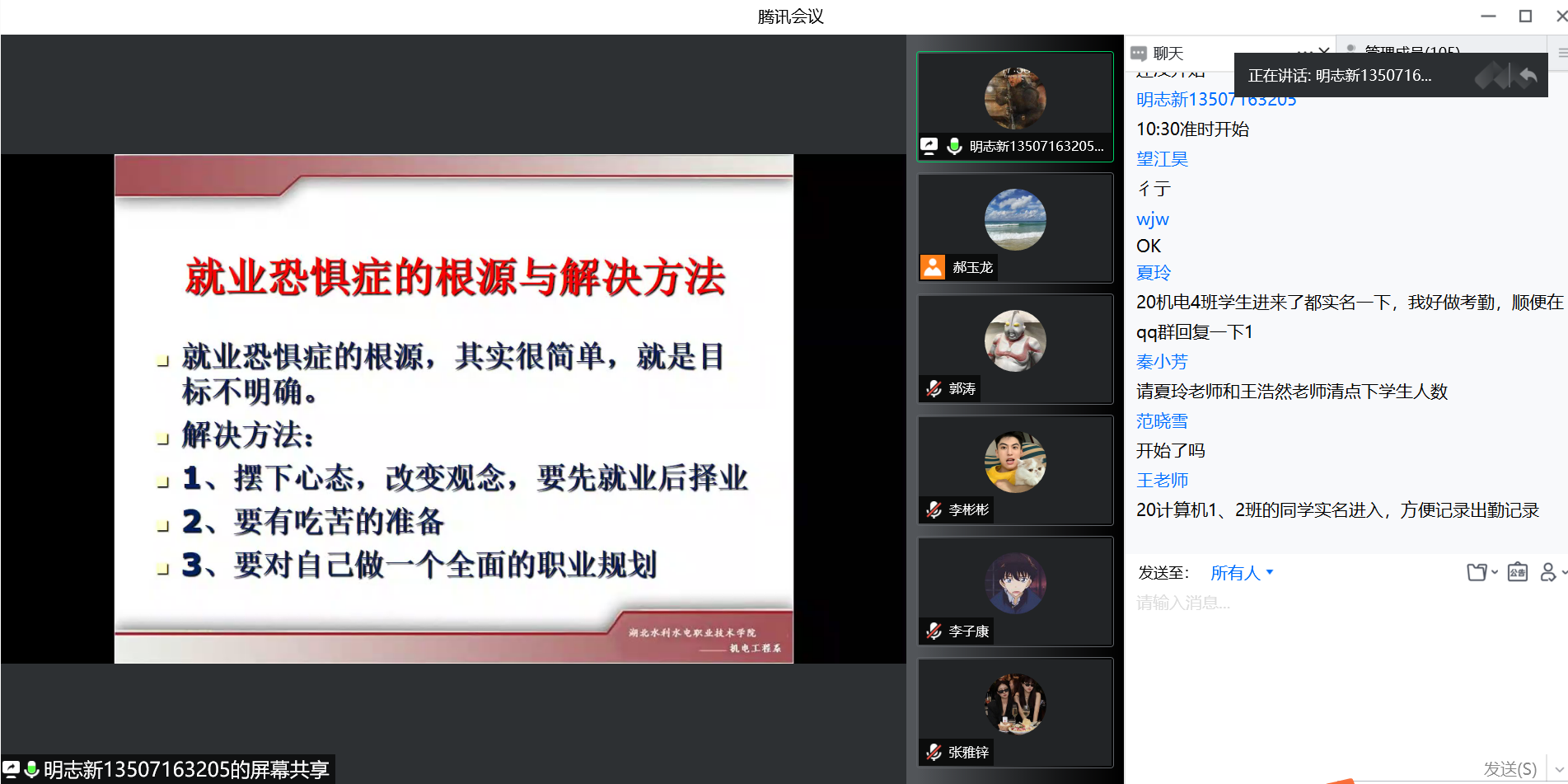The image size is (1568, 784).
Task: Click the muted microphone icon beside 张雅锌
Action: [x=934, y=752]
